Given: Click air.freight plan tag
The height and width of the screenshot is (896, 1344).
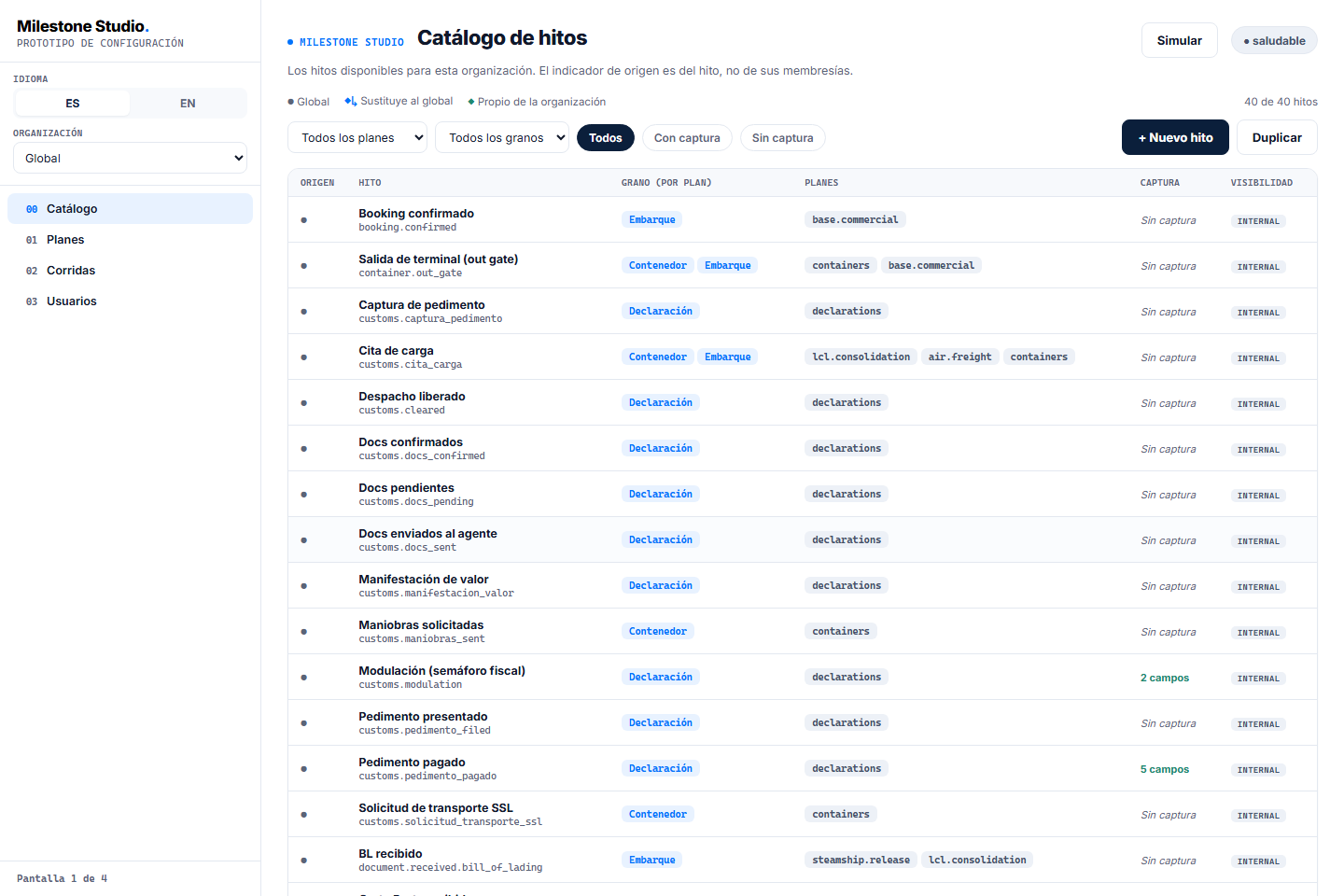Looking at the screenshot, I should [x=959, y=357].
